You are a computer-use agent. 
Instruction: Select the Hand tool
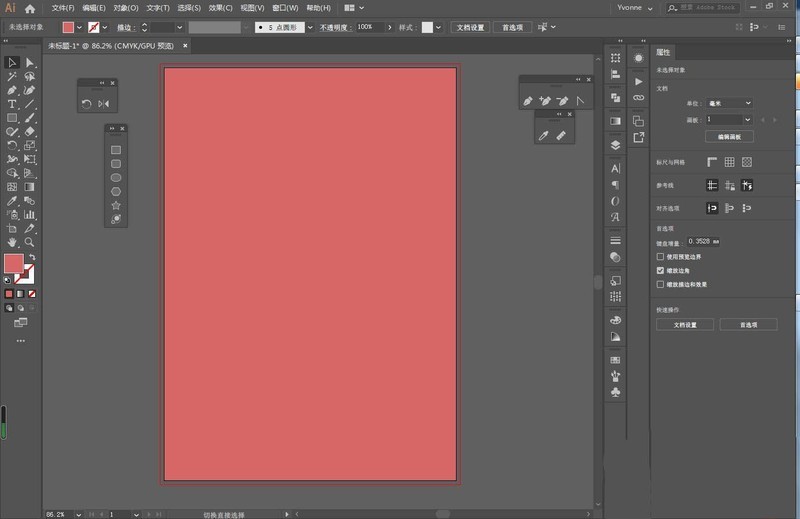pyautogui.click(x=11, y=242)
